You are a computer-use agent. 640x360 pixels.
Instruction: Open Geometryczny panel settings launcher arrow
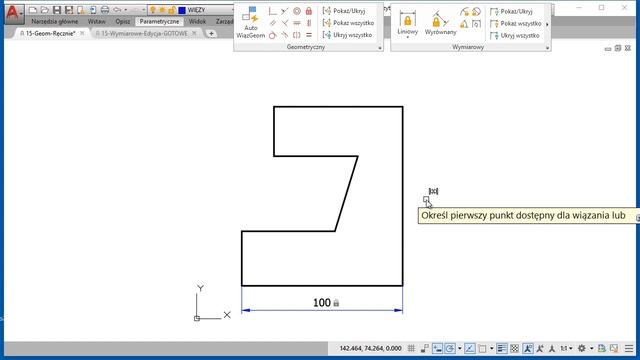(x=380, y=48)
